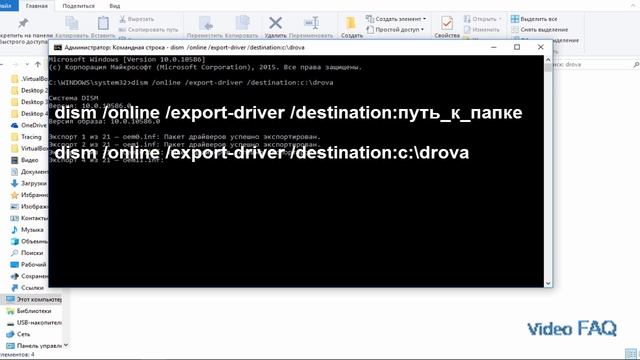Click scroll-up arrow in command prompt
This screenshot has height=360, width=640.
point(548,60)
